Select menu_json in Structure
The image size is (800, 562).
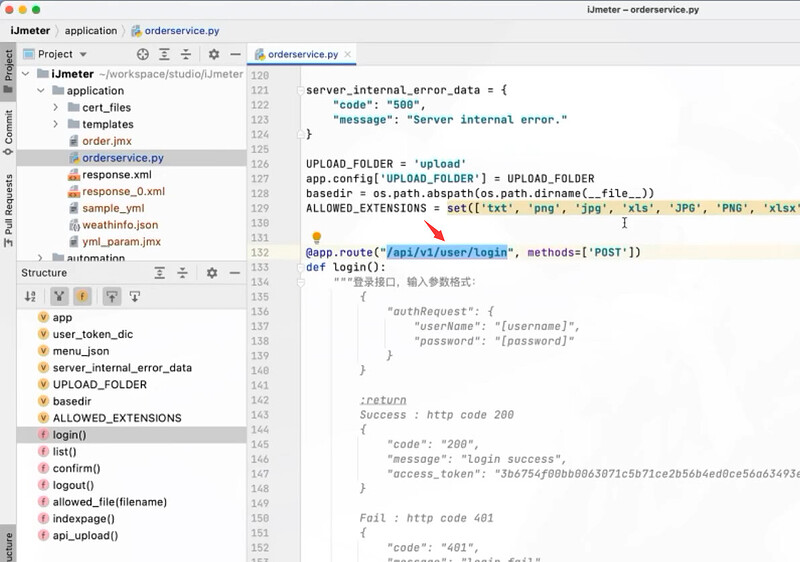tap(81, 351)
